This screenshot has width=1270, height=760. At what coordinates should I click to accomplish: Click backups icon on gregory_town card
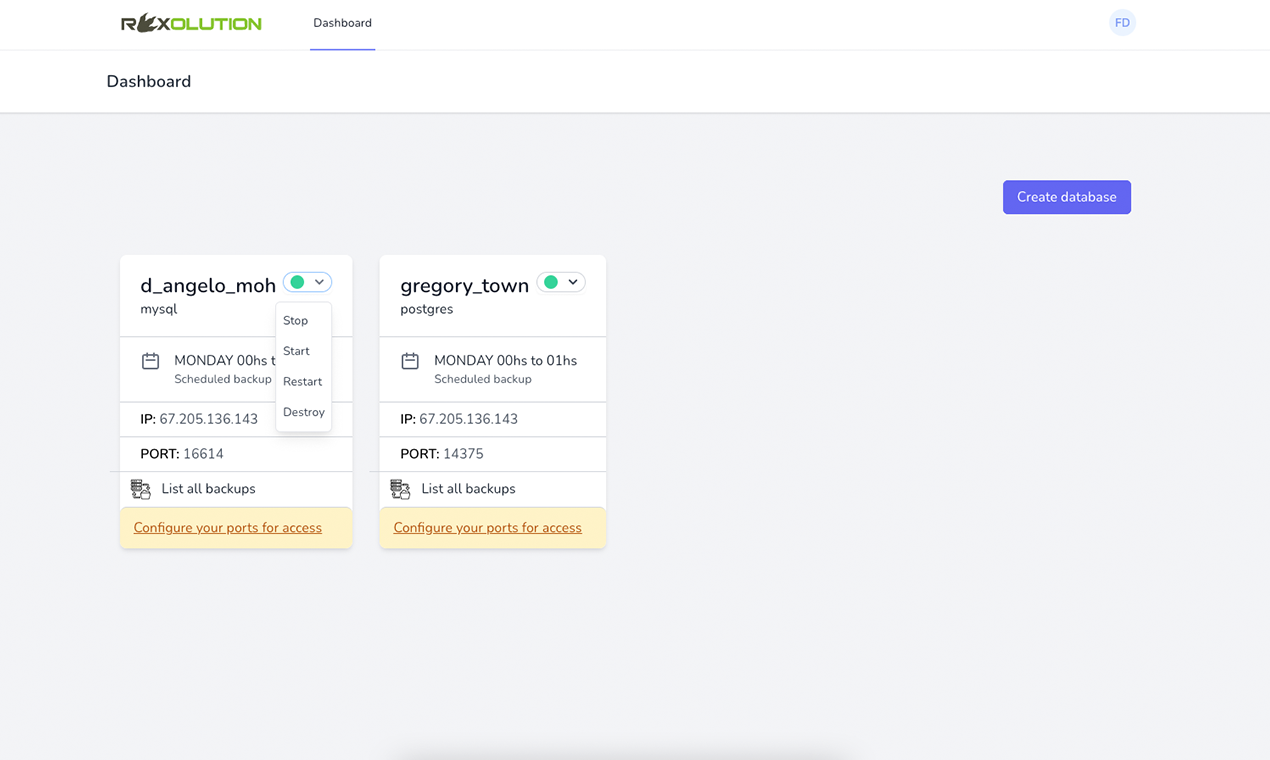tap(400, 489)
